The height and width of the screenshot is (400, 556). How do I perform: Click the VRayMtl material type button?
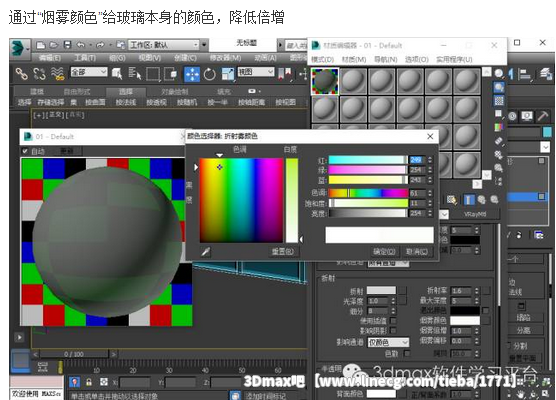pos(474,215)
